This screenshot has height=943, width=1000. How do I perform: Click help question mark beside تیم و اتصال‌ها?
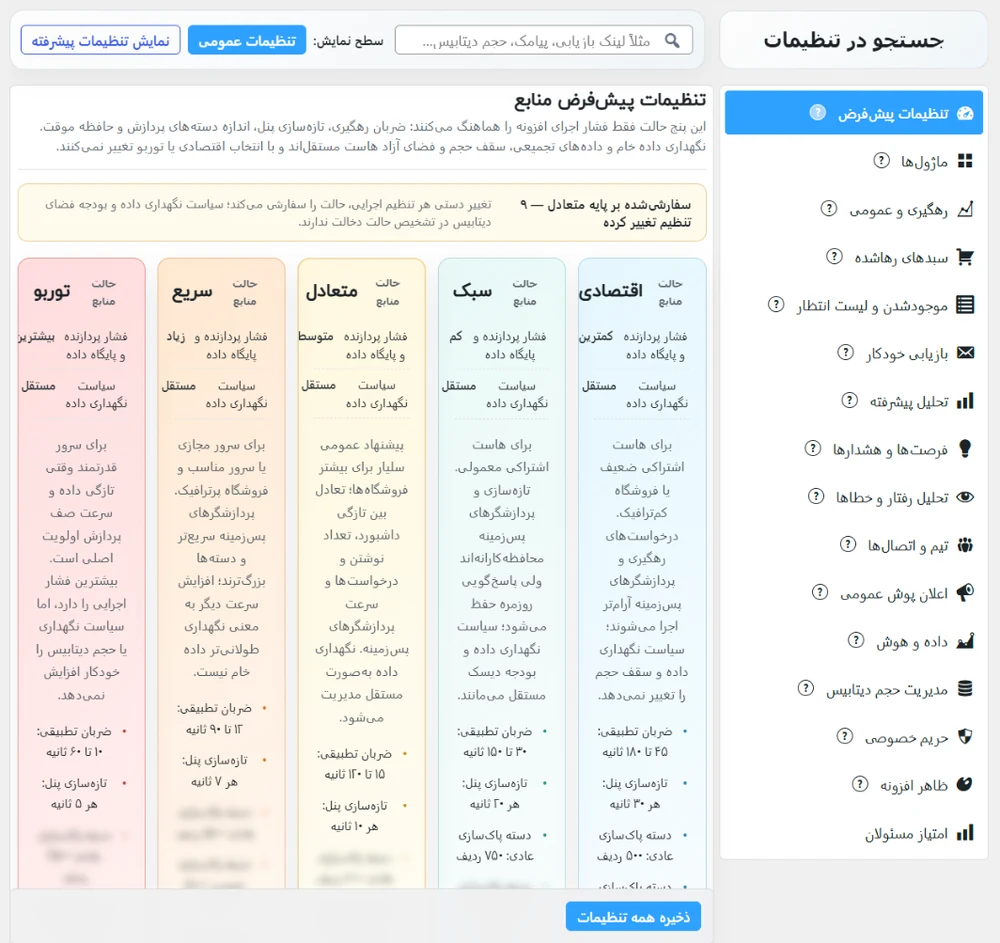coord(848,545)
